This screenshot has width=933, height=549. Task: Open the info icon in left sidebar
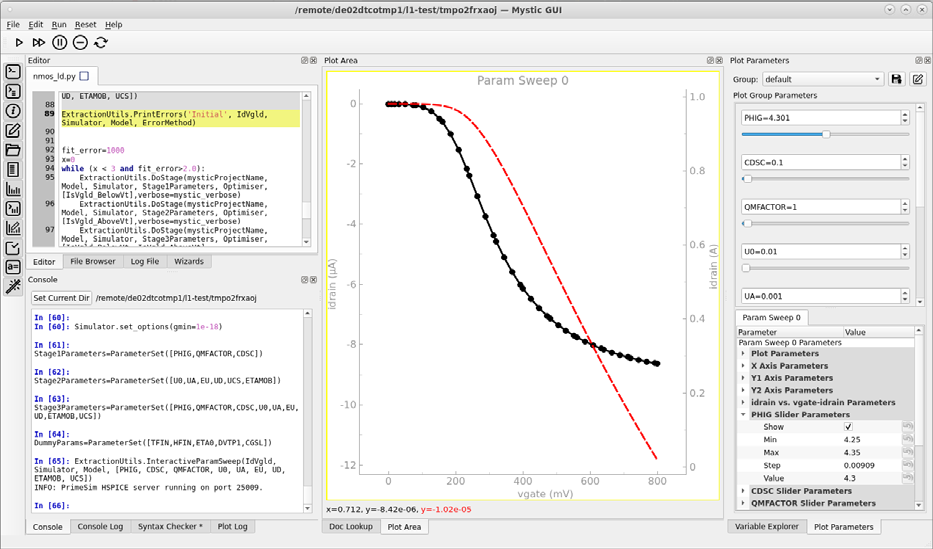click(x=13, y=111)
